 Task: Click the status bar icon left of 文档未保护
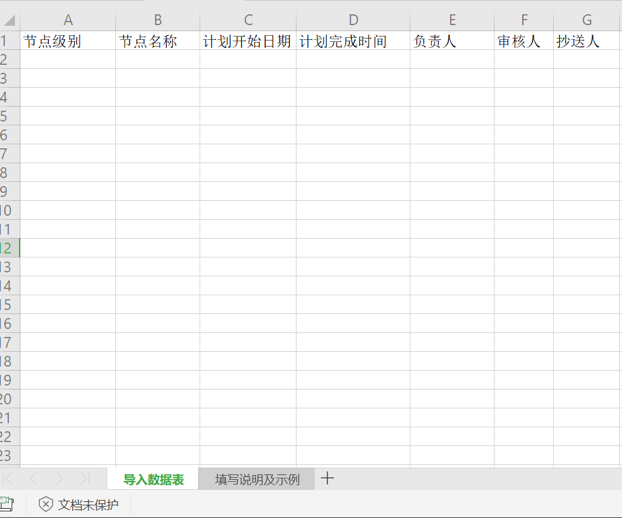(7, 504)
